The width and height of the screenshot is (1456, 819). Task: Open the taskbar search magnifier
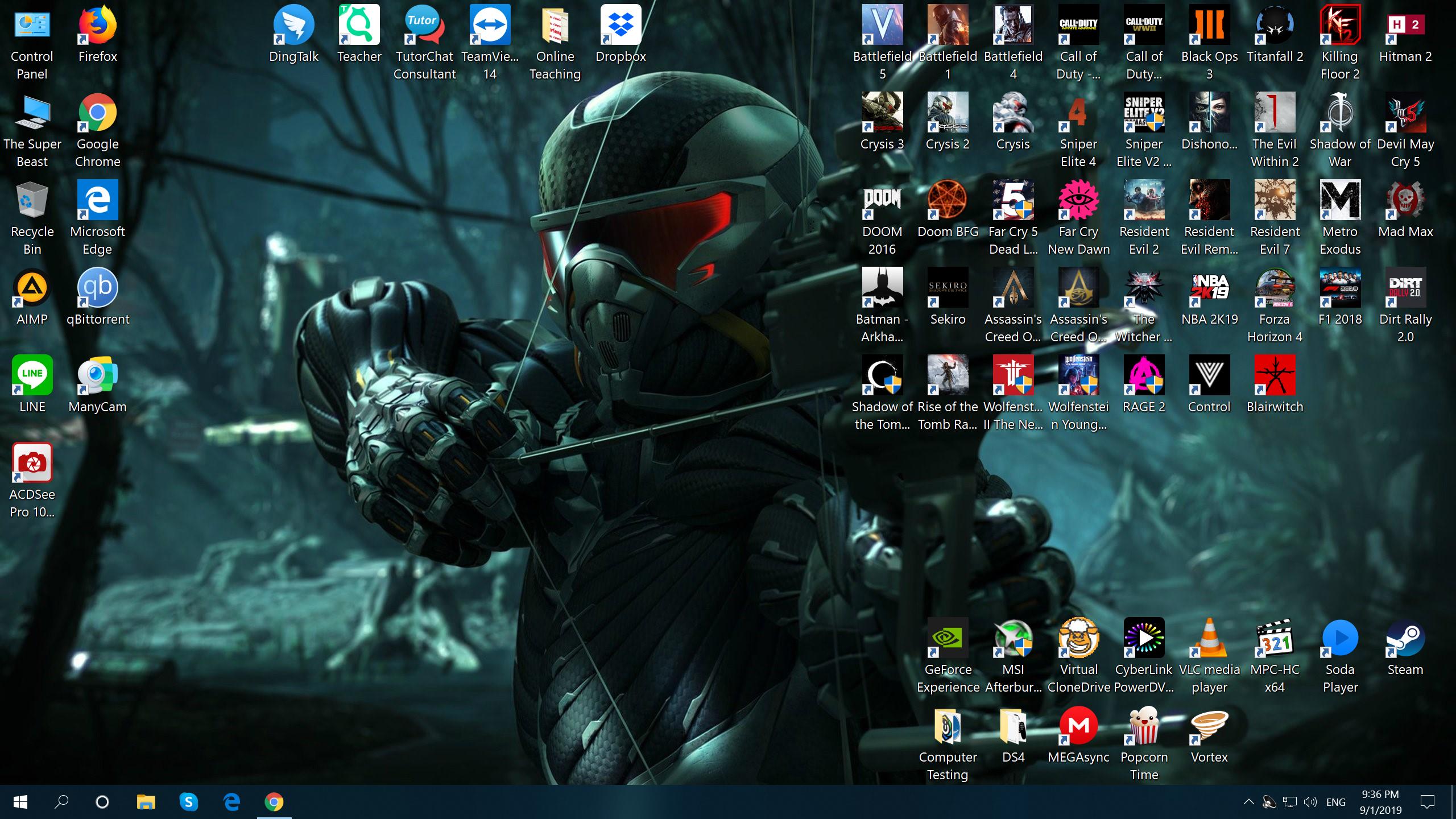pos(61,802)
